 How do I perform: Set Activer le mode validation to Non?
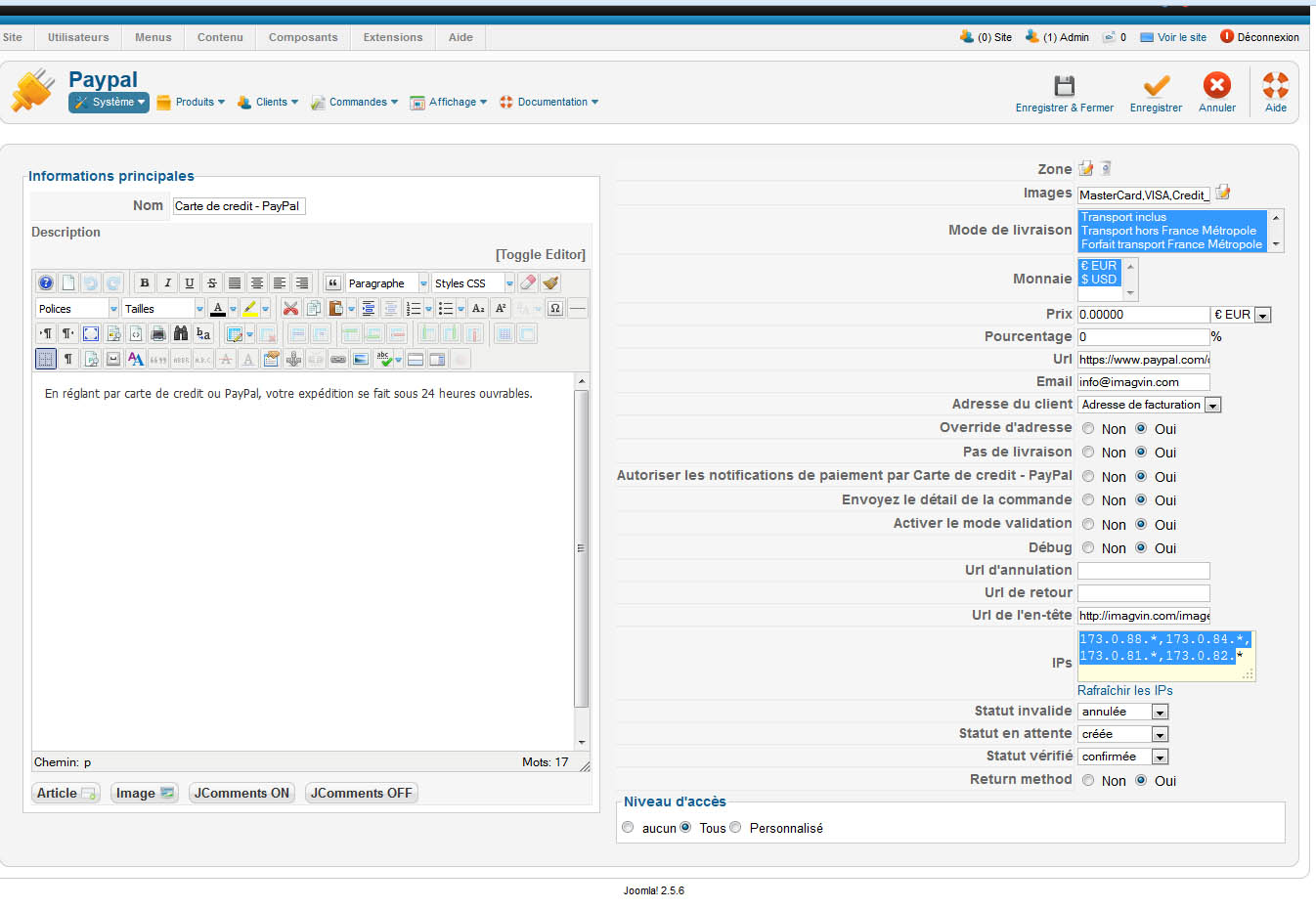pyautogui.click(x=1088, y=524)
